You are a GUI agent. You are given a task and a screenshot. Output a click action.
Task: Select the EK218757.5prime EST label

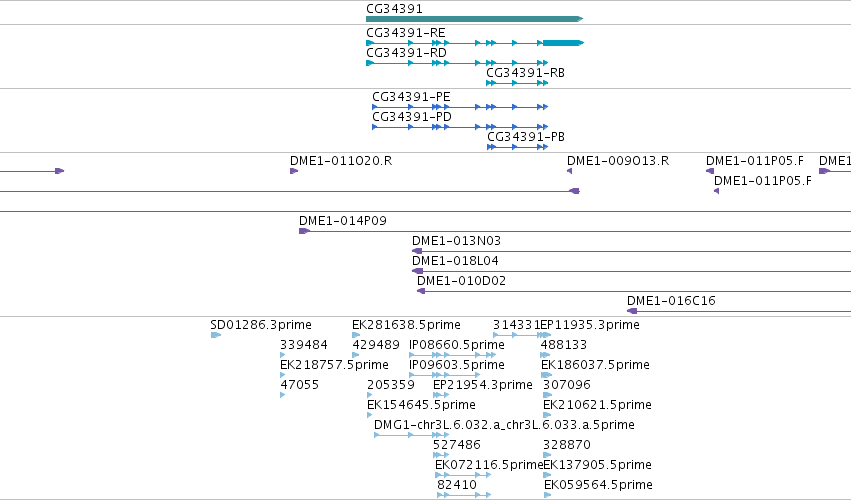[x=334, y=365]
